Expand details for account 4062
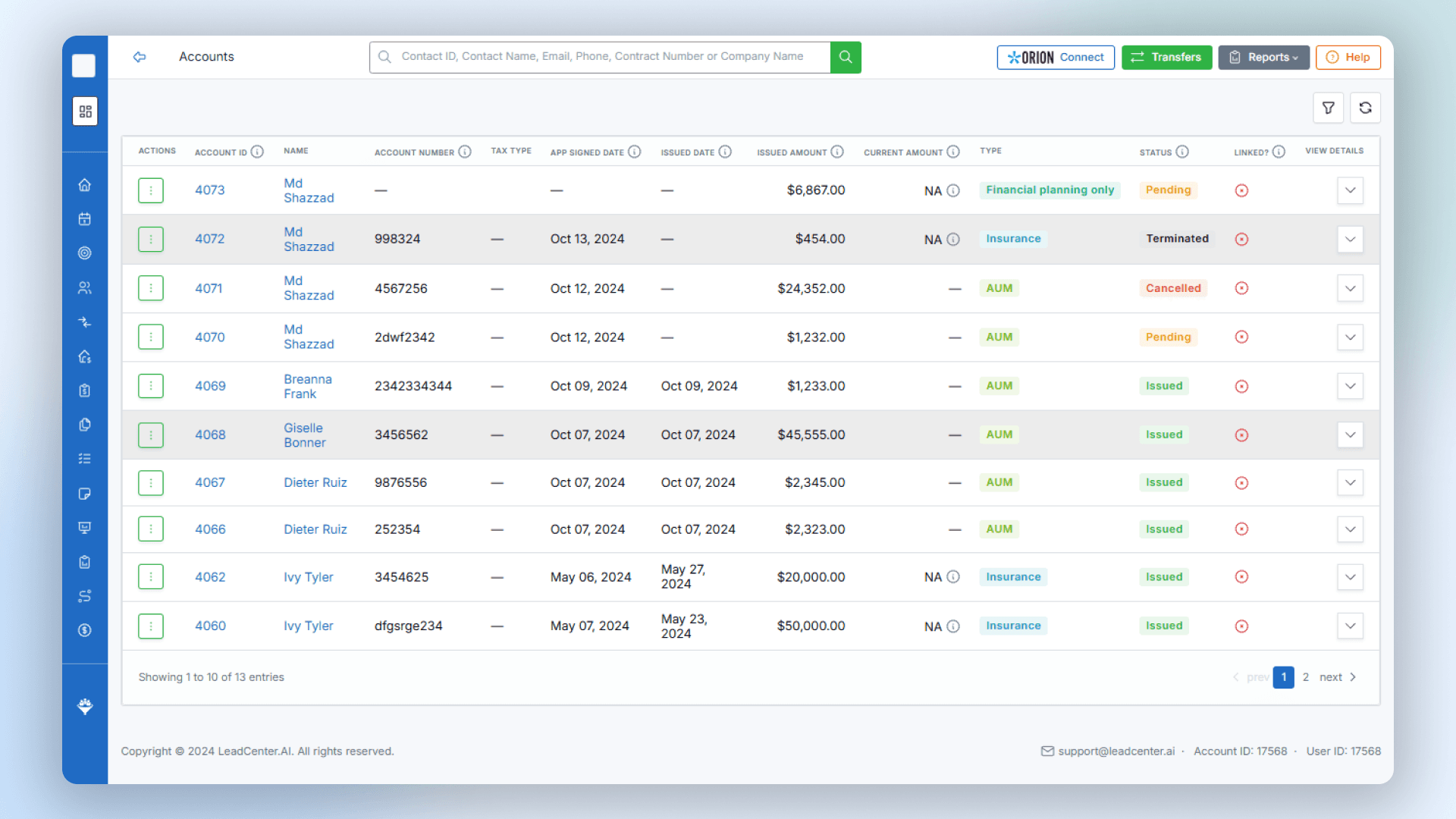Screen dimensions: 1456x819 (x=1351, y=577)
